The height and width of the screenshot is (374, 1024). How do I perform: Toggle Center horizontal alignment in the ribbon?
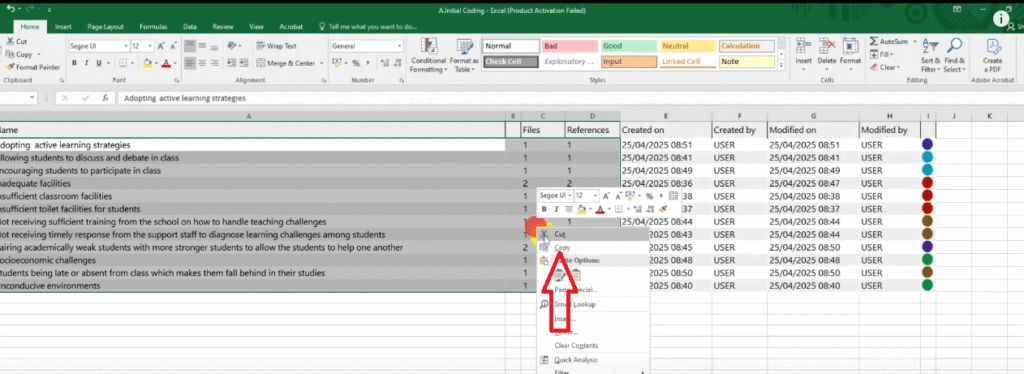[x=202, y=63]
